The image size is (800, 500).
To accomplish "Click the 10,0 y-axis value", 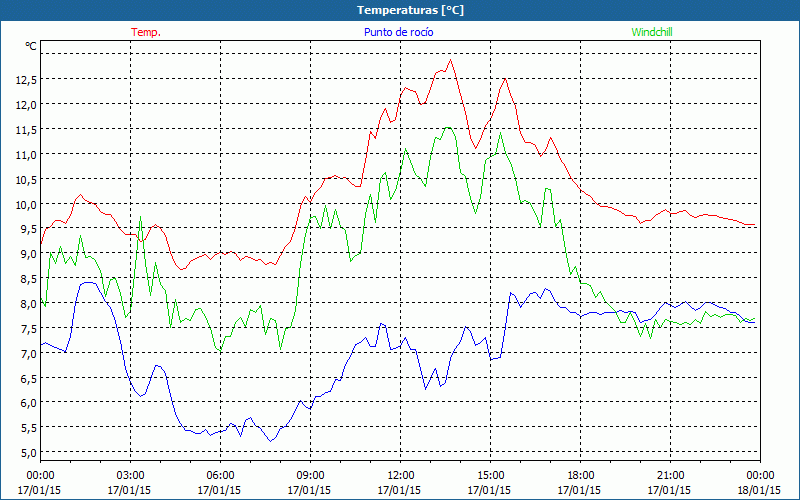I will coord(26,204).
